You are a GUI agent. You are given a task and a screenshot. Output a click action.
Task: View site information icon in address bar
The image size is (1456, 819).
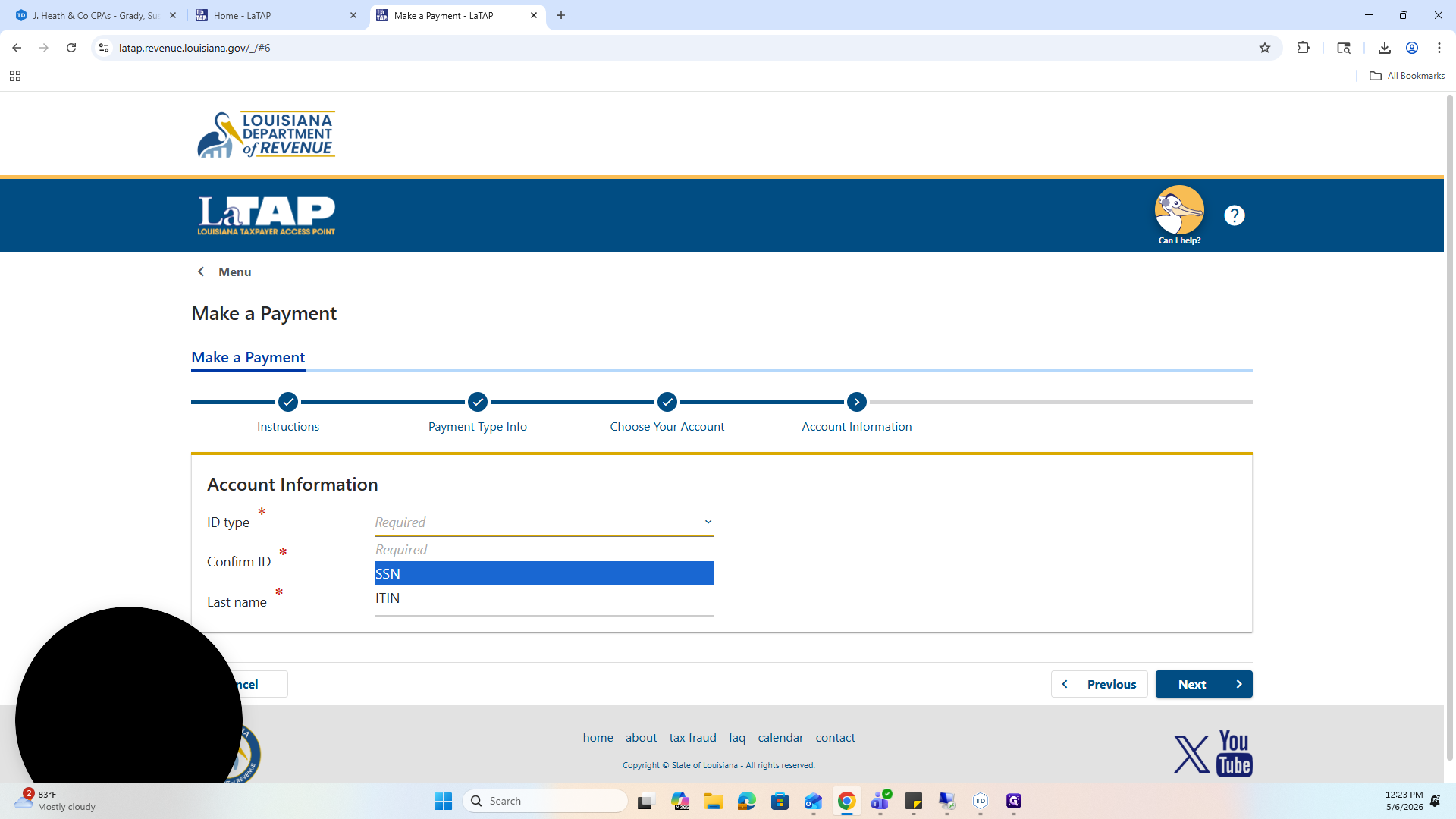[104, 48]
